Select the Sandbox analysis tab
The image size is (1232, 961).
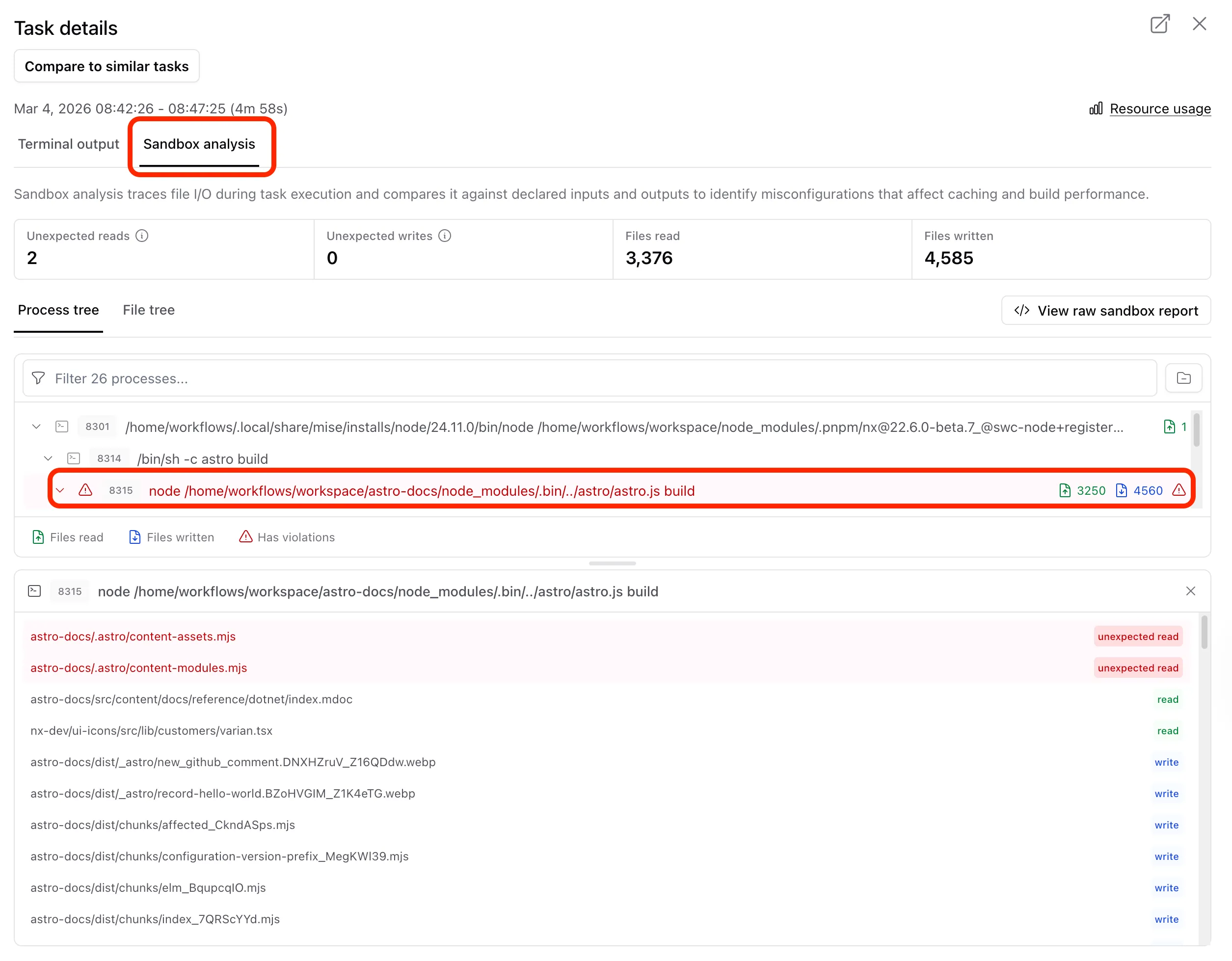(x=199, y=144)
